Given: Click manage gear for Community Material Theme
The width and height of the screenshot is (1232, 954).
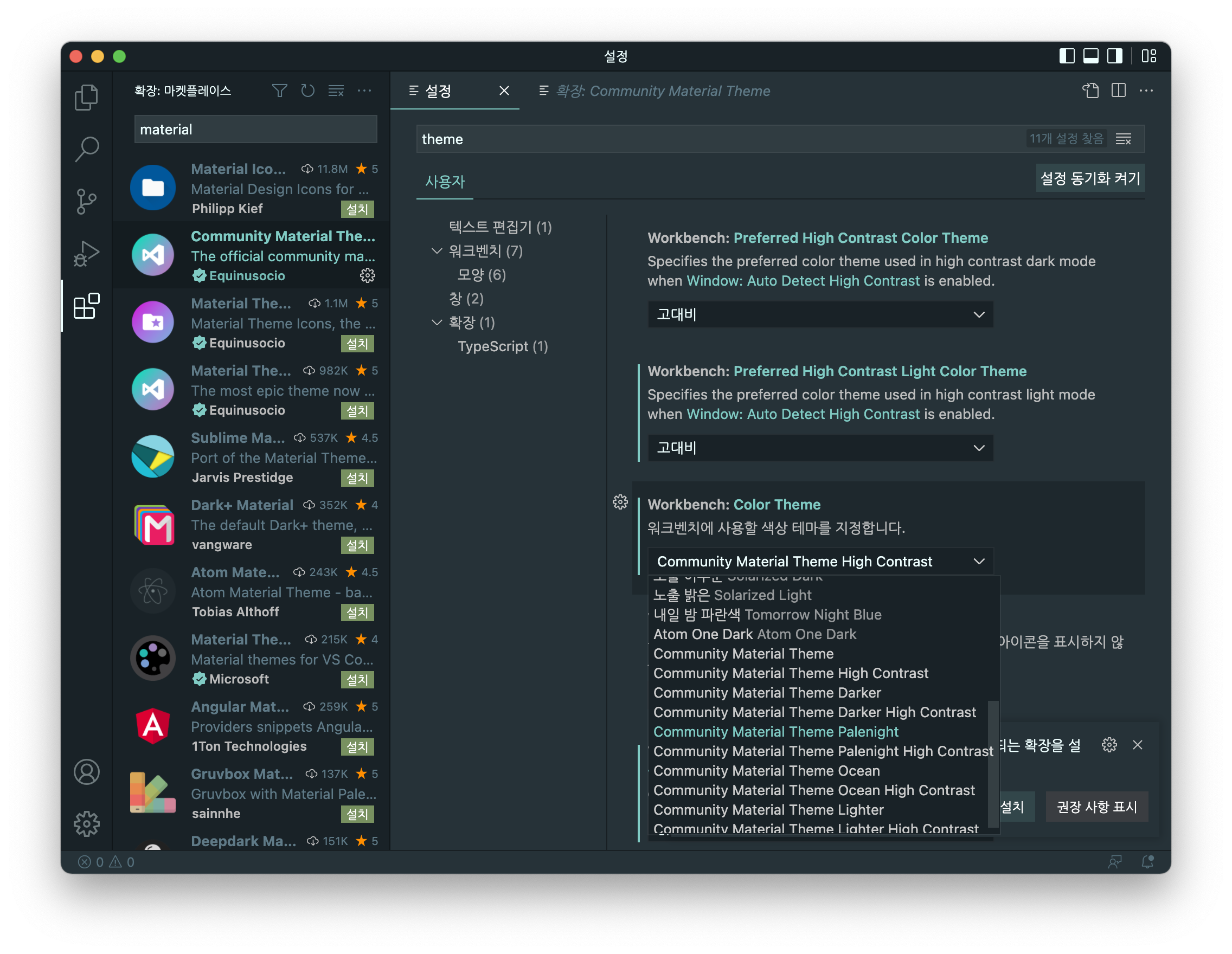Looking at the screenshot, I should [367, 275].
